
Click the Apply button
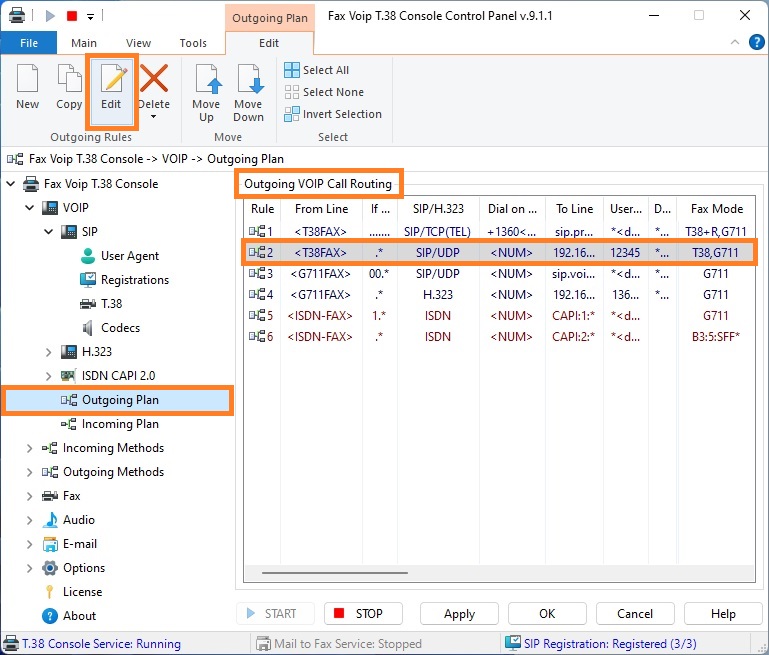459,614
